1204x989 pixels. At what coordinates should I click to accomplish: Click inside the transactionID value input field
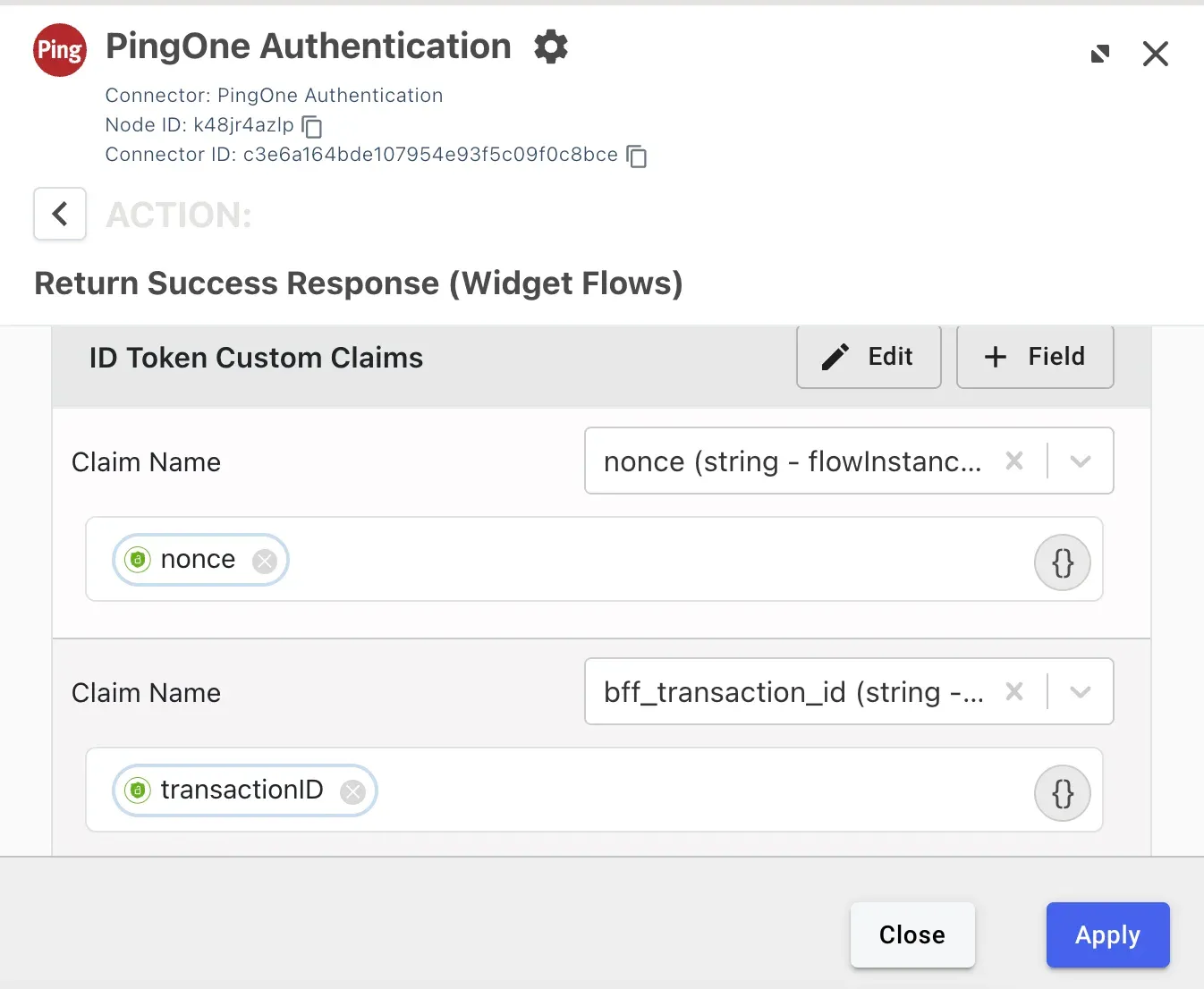point(594,790)
